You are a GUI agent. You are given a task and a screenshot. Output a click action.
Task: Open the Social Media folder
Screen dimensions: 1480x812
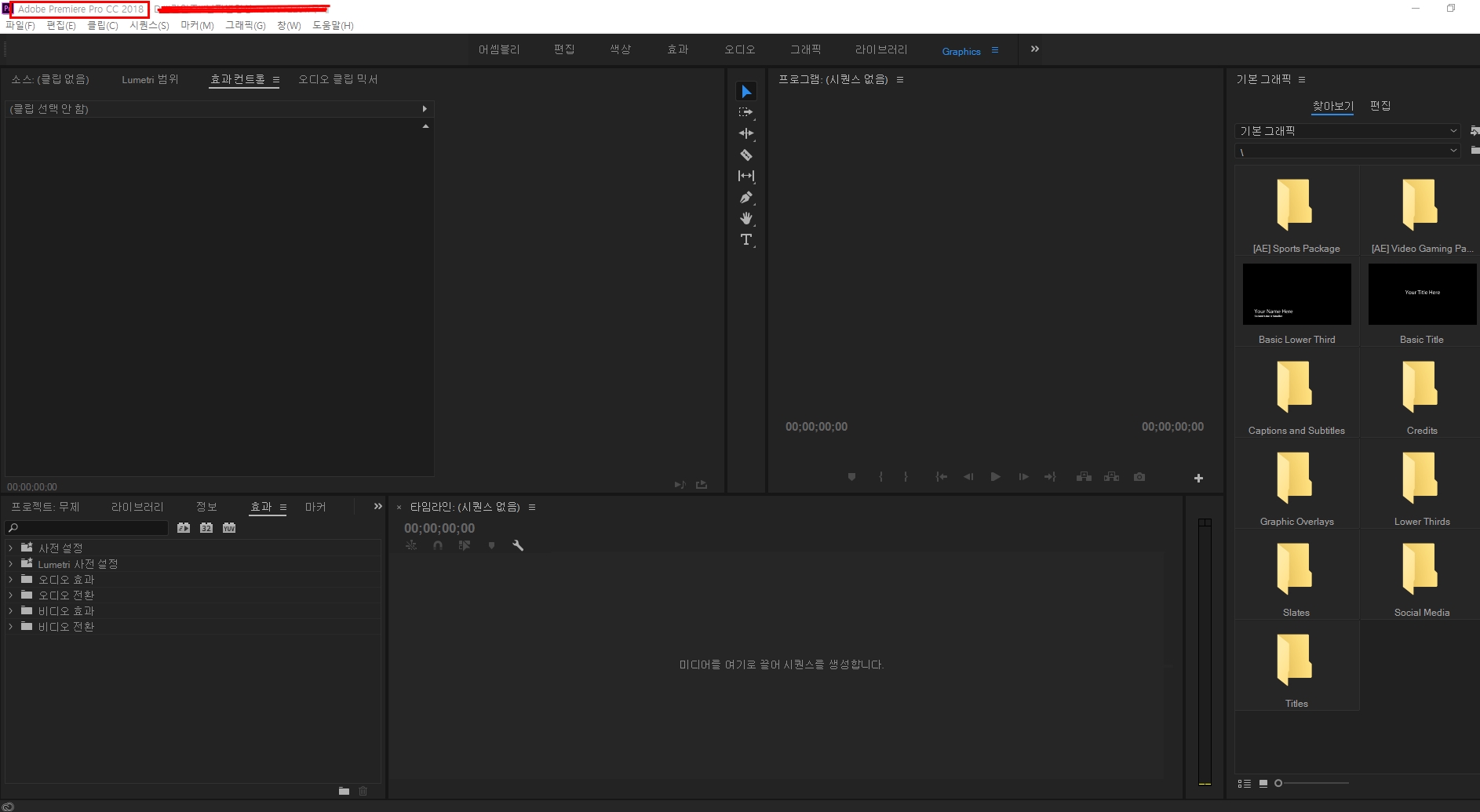(x=1421, y=574)
